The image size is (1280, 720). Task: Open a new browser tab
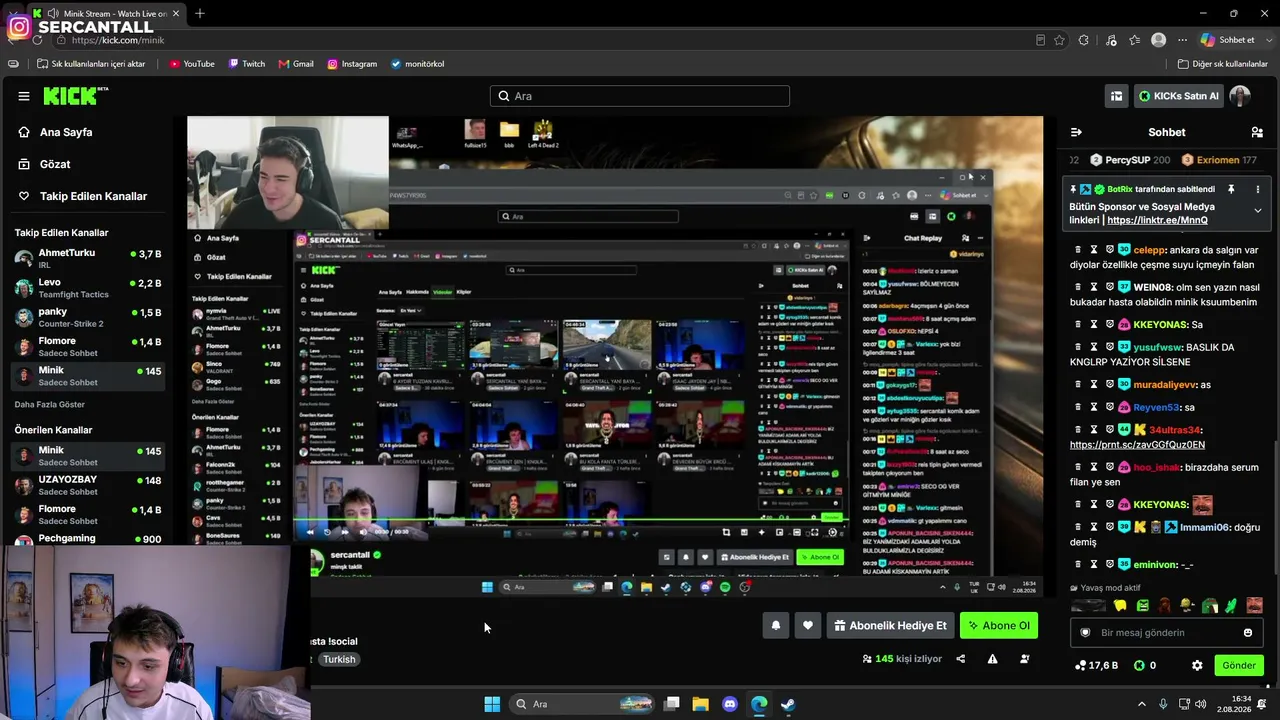coord(200,13)
